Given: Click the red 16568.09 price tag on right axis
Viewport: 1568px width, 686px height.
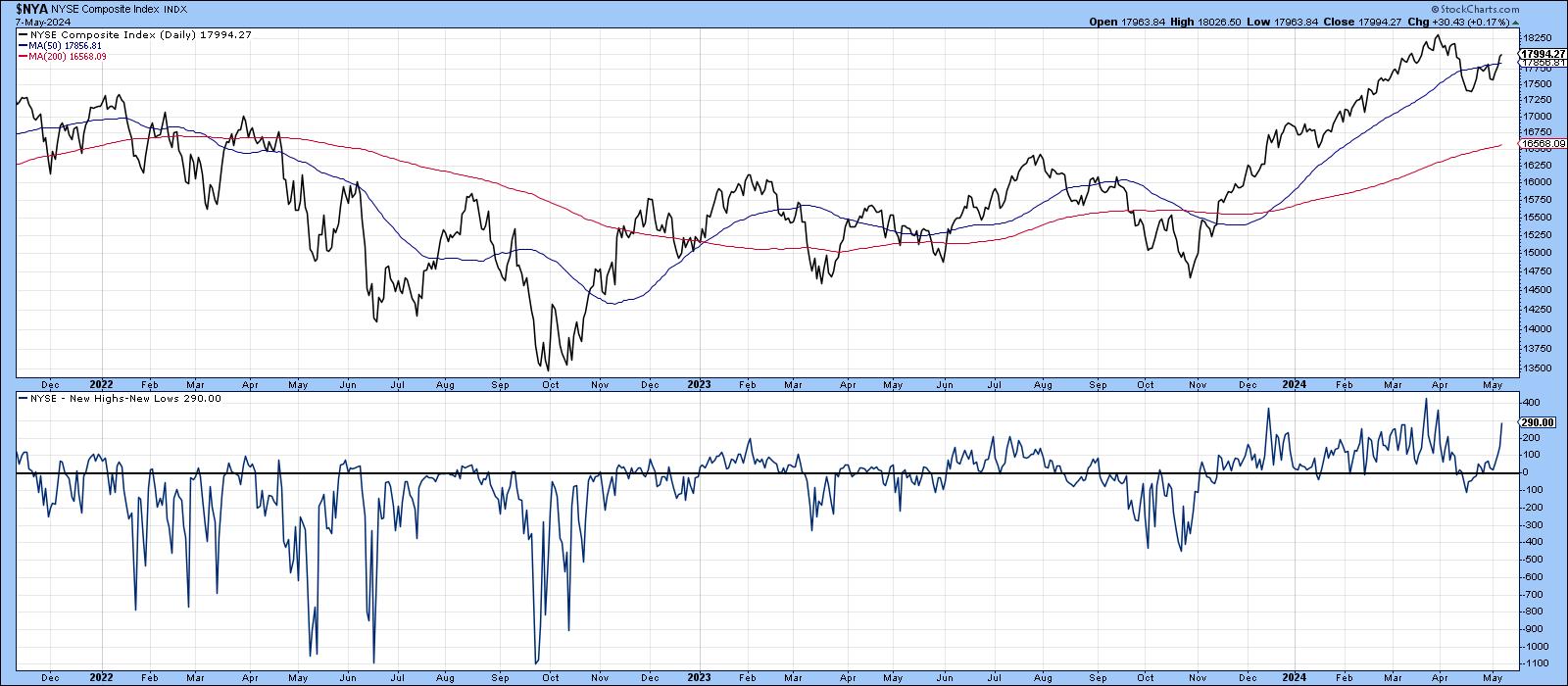Looking at the screenshot, I should [x=1543, y=143].
